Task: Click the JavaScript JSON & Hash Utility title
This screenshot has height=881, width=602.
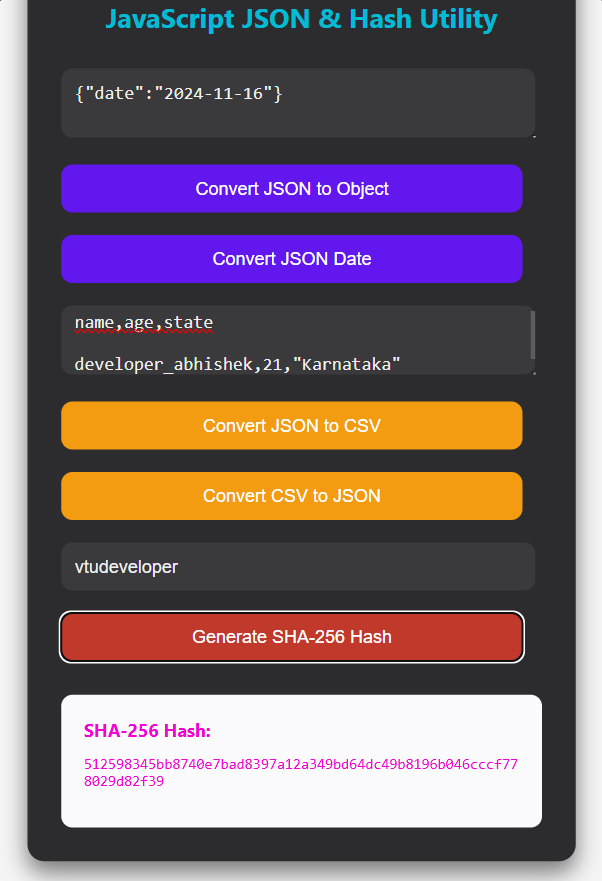Action: point(301,19)
